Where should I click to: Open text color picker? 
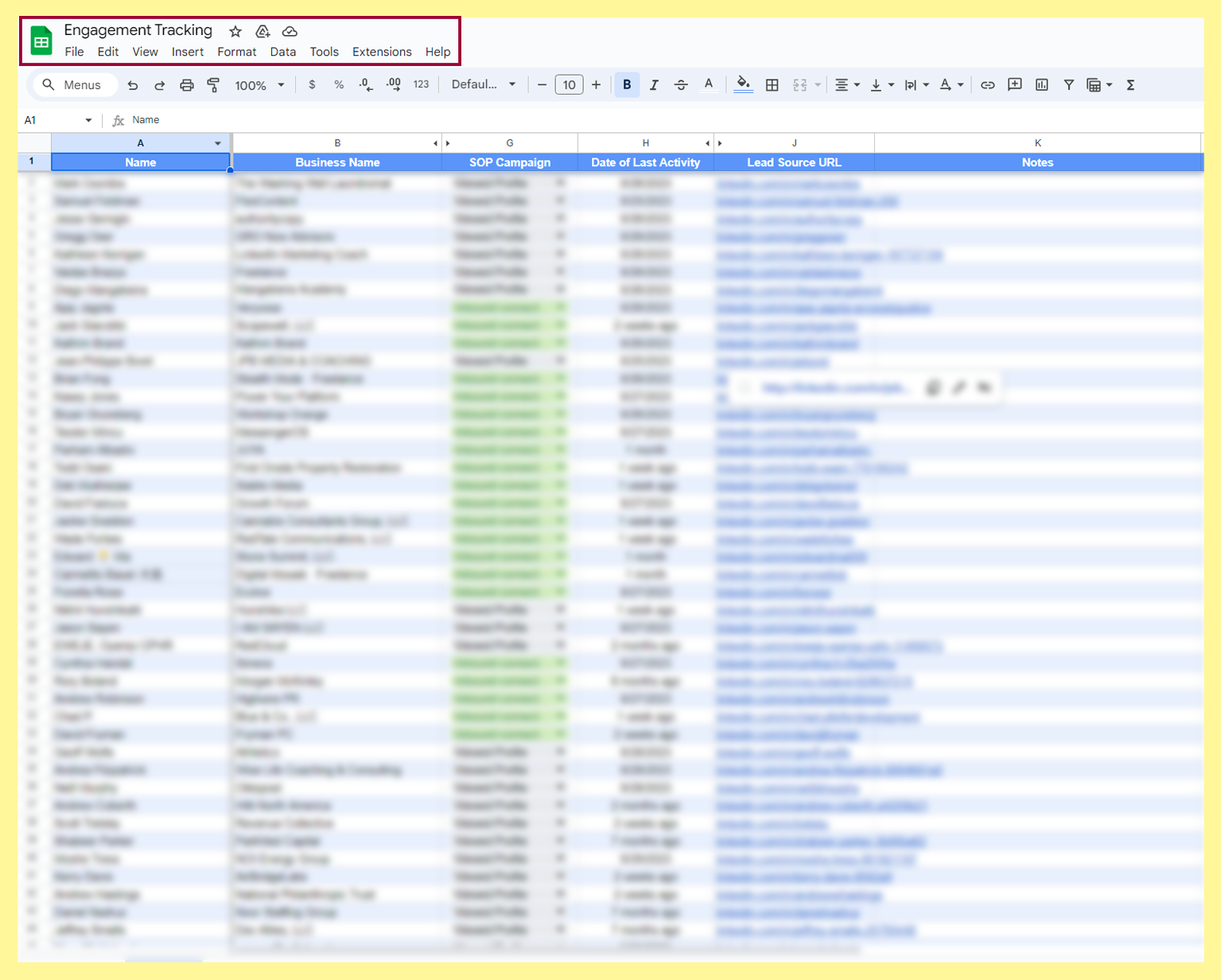click(708, 84)
